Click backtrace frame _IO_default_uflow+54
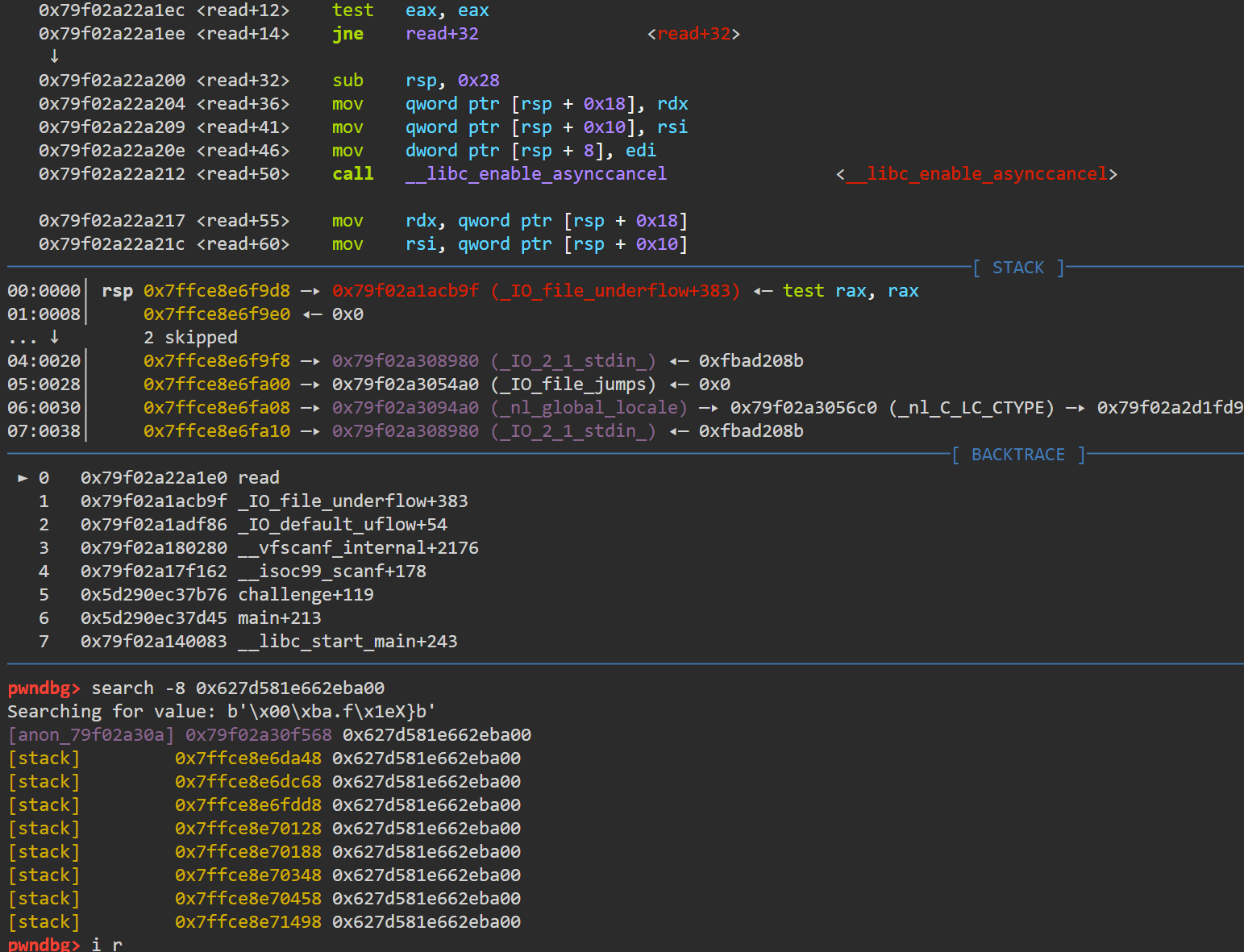The image size is (1244, 952). (x=343, y=525)
